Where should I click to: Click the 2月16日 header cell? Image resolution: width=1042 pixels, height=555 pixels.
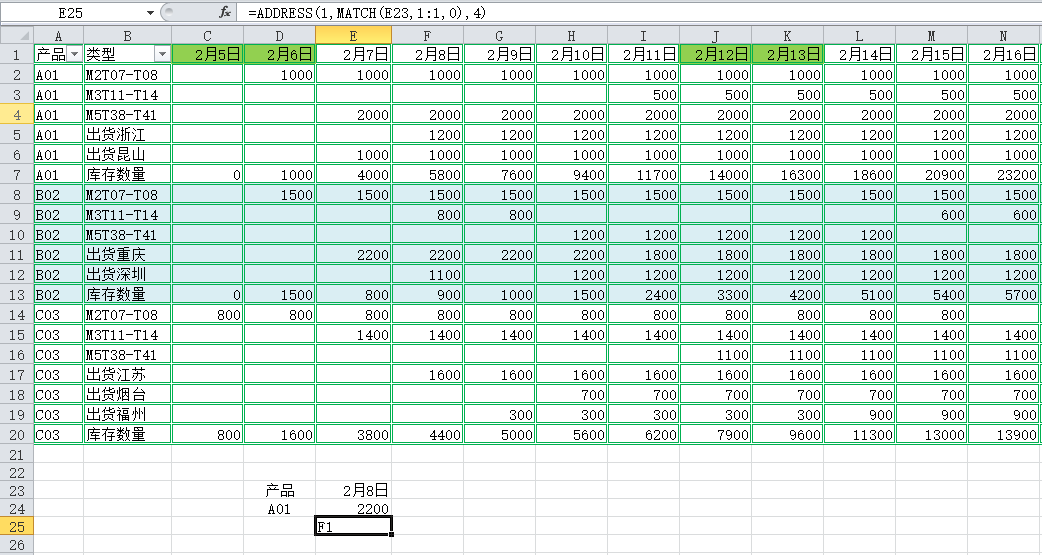1003,54
